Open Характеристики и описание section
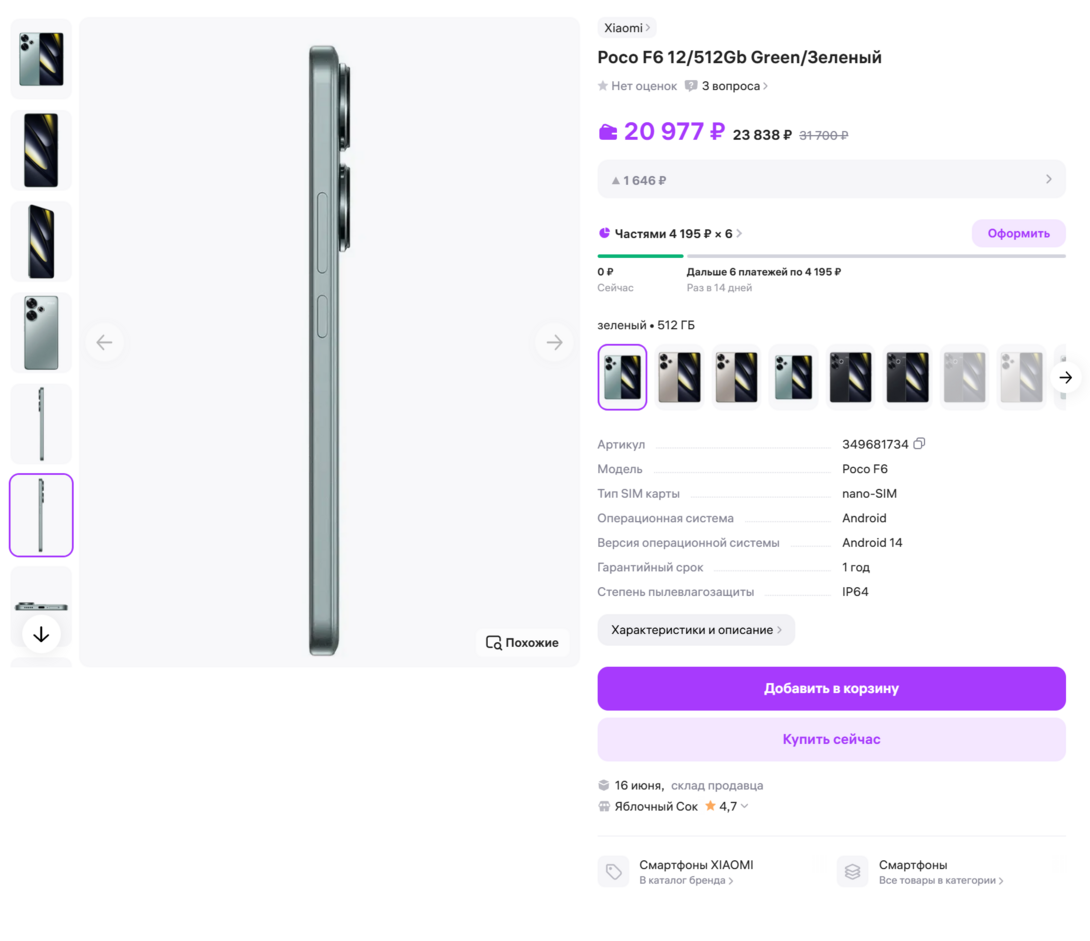 696,630
